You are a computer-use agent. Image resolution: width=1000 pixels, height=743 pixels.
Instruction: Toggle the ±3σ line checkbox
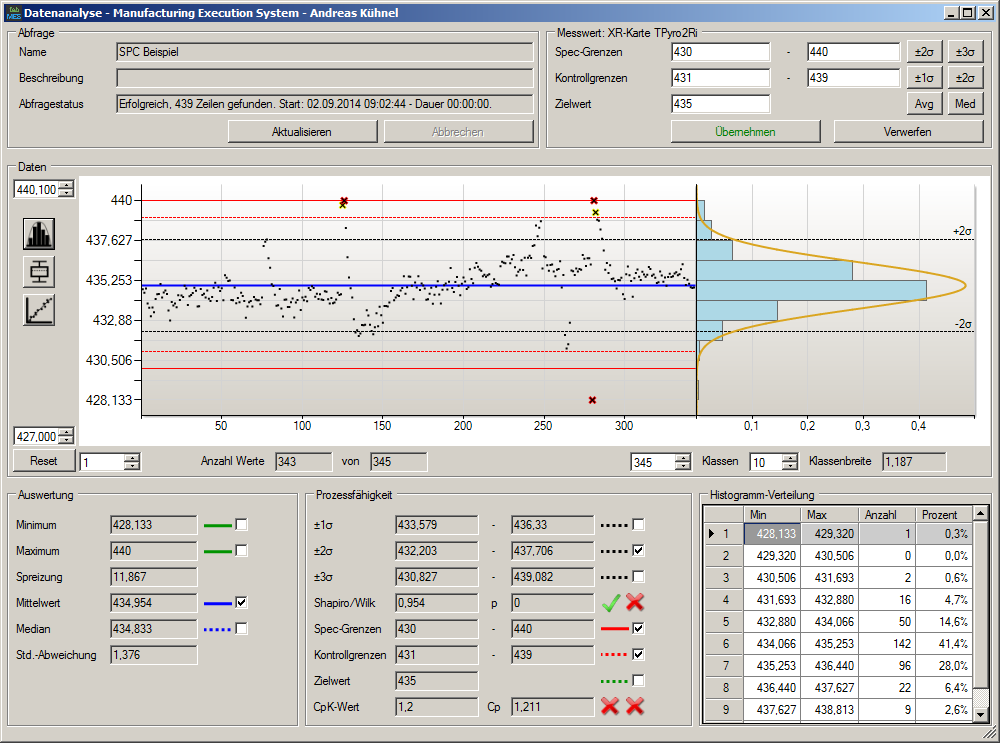638,577
